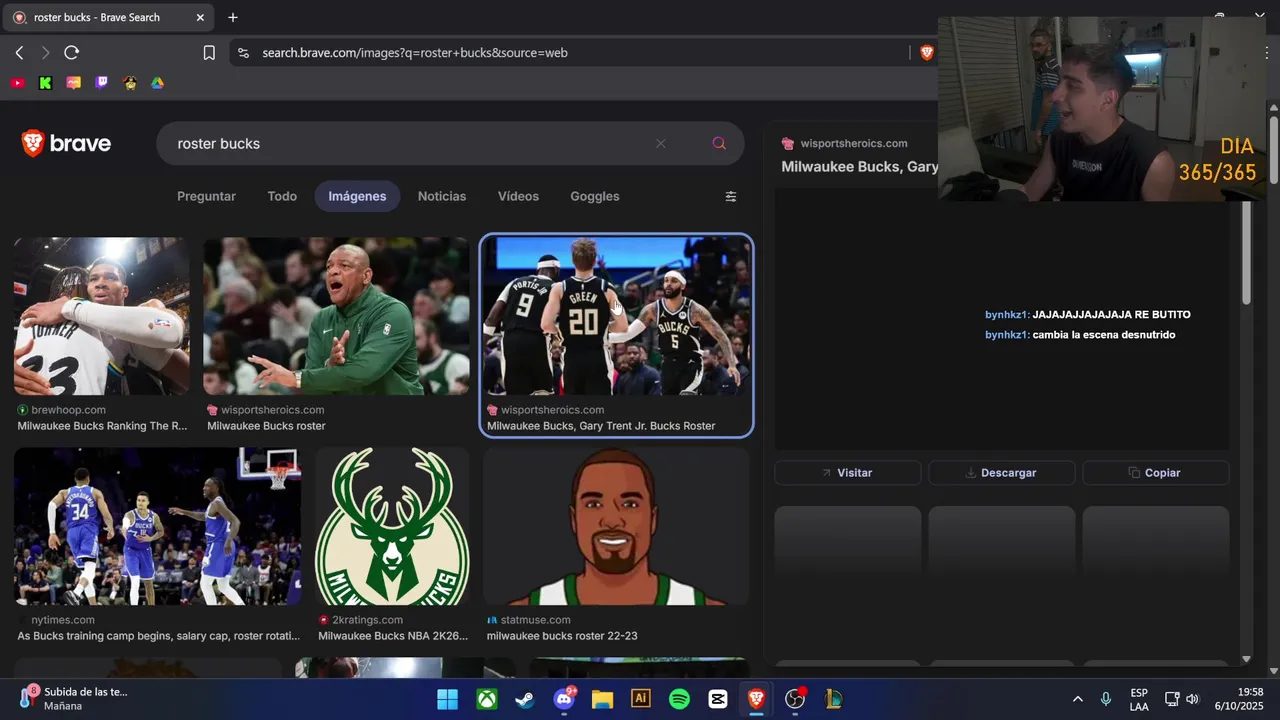This screenshot has width=1280, height=720.
Task: Switch to Noticias tab
Action: pyautogui.click(x=442, y=197)
